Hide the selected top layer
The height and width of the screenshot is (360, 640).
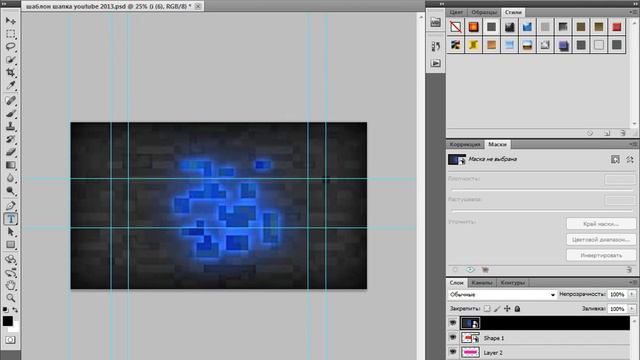point(453,323)
